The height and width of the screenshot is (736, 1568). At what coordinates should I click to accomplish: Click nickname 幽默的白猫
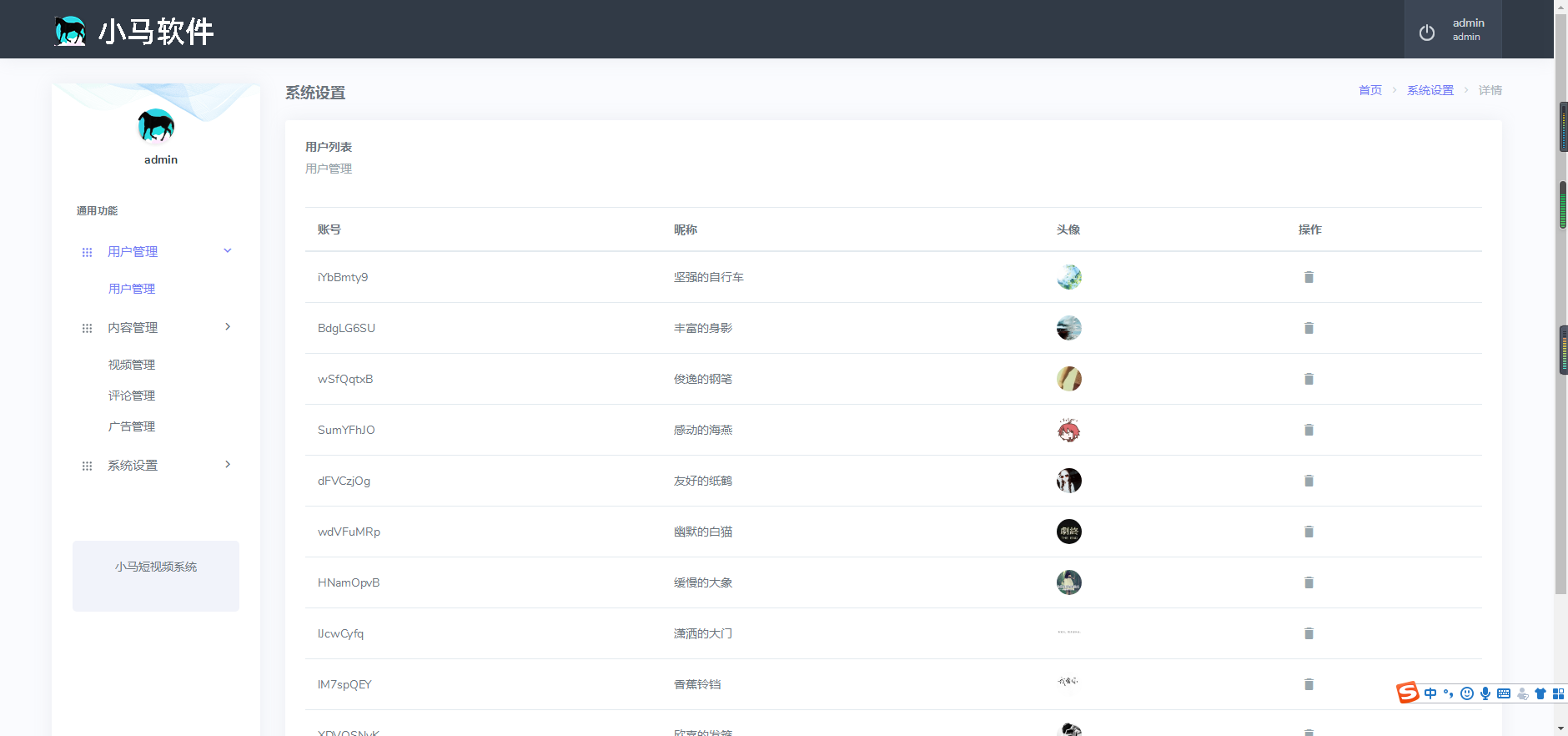coord(703,532)
